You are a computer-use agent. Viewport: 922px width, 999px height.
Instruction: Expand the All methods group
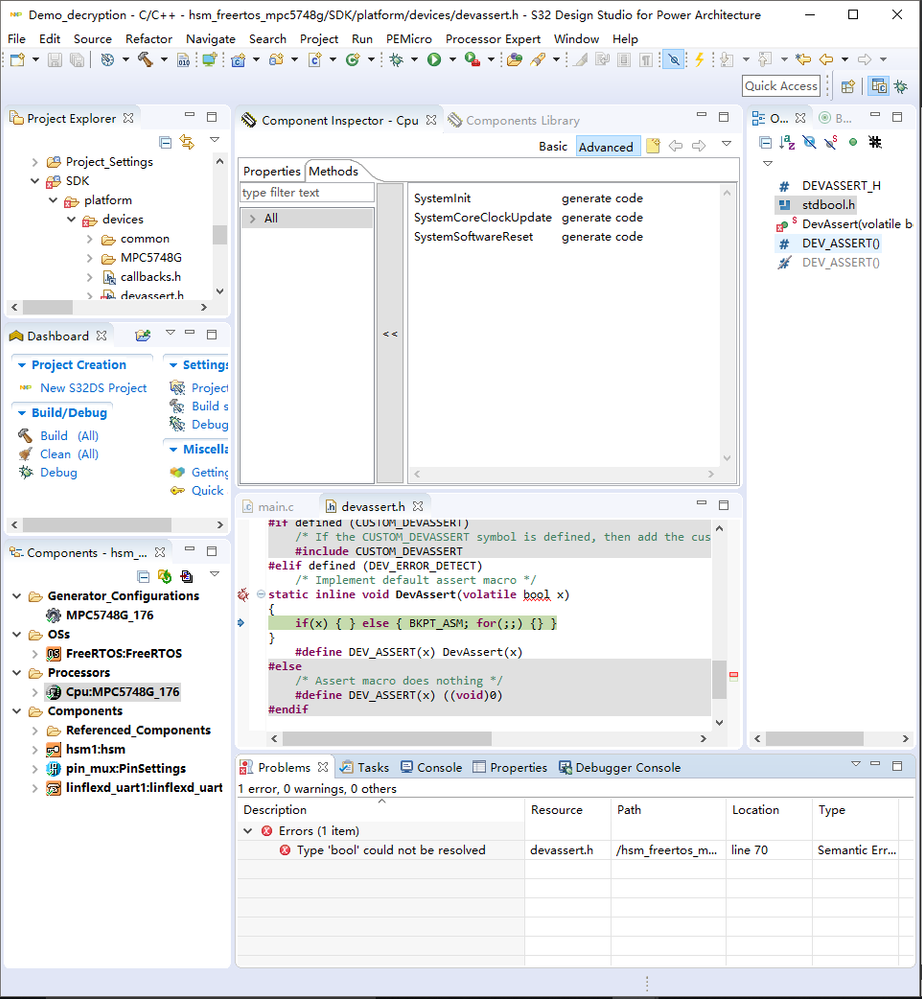253,219
